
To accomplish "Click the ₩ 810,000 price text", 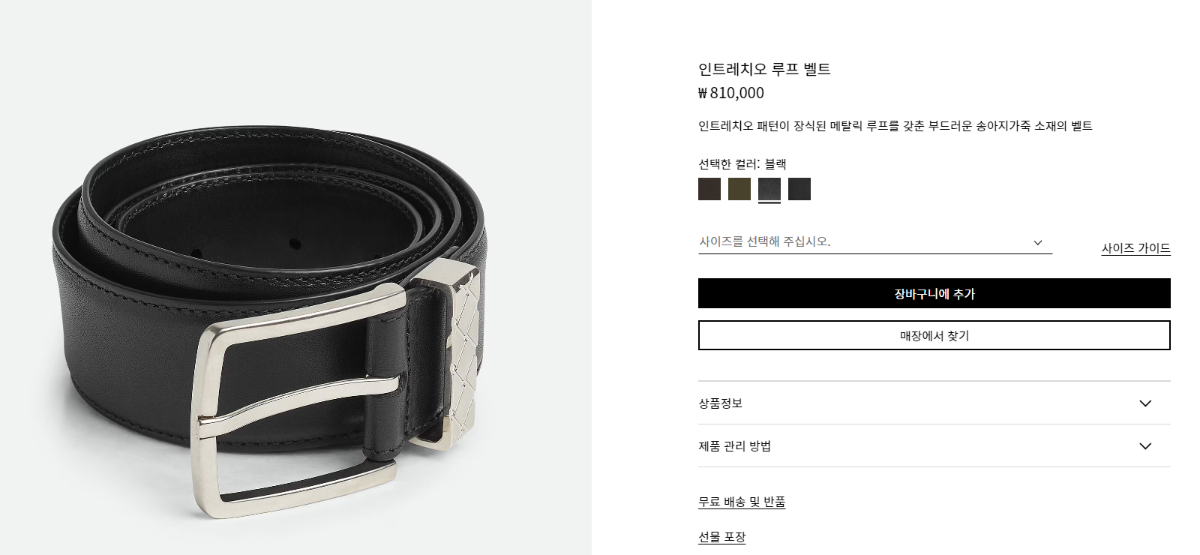I will pos(731,93).
